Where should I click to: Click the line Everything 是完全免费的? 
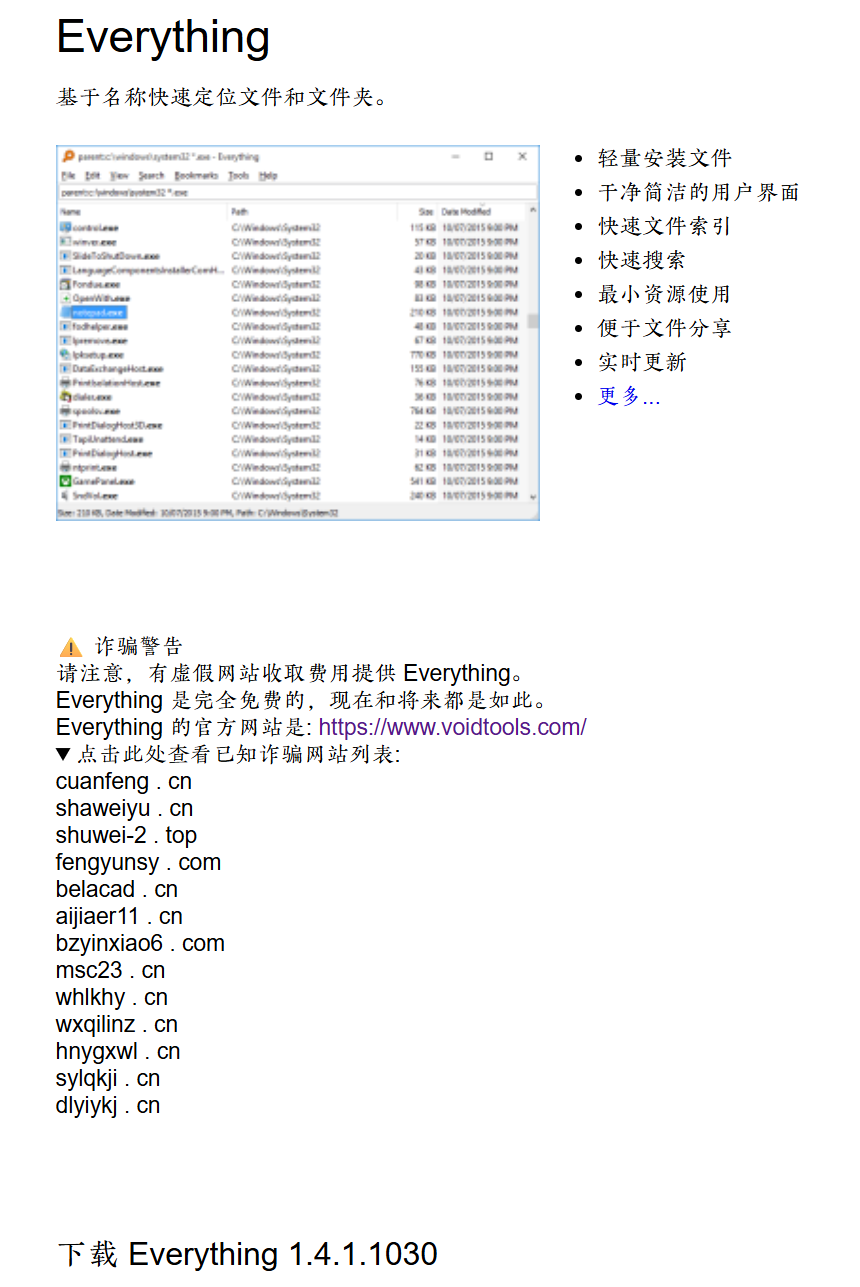point(303,700)
